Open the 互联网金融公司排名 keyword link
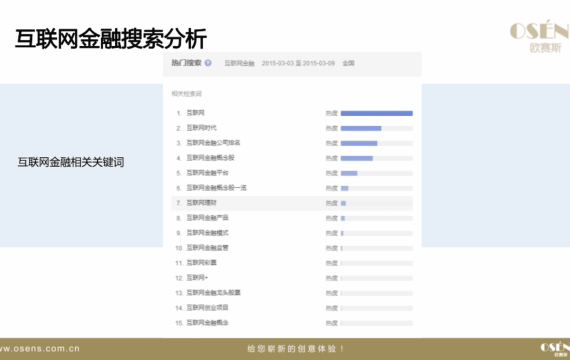The image size is (570, 360). (x=213, y=143)
